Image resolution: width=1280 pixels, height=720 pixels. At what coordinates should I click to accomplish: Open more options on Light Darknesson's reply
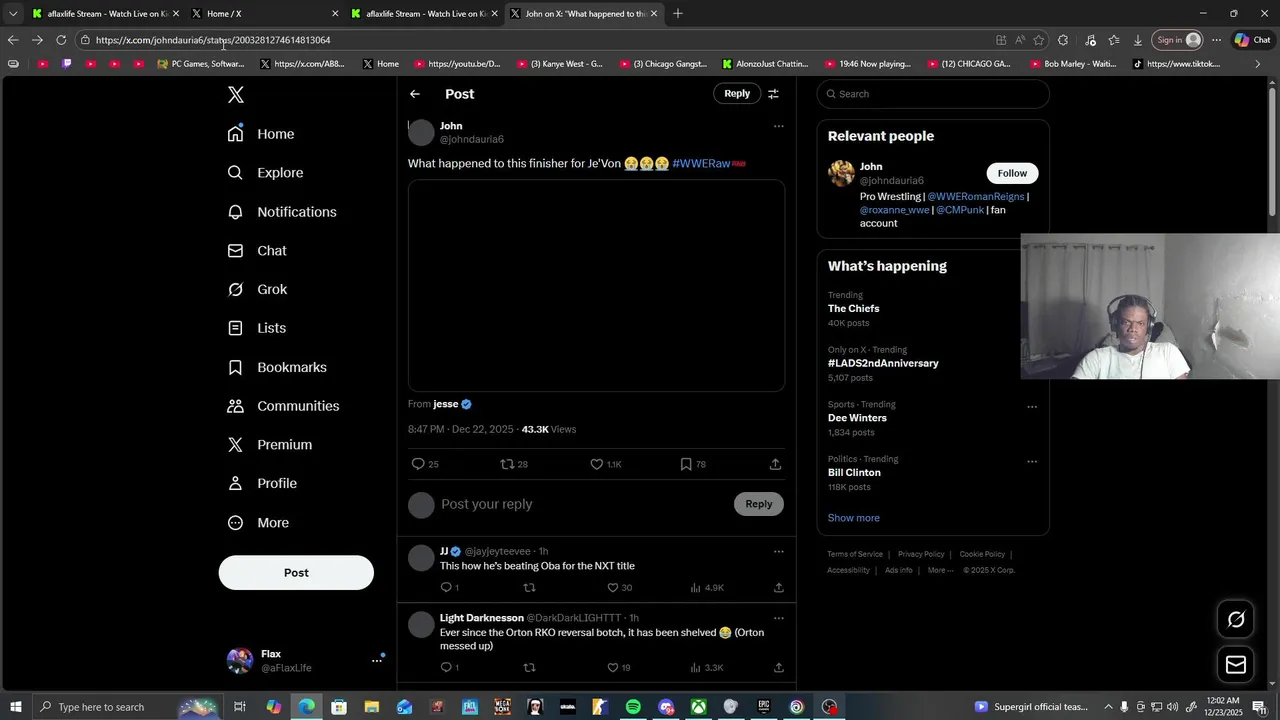click(778, 618)
